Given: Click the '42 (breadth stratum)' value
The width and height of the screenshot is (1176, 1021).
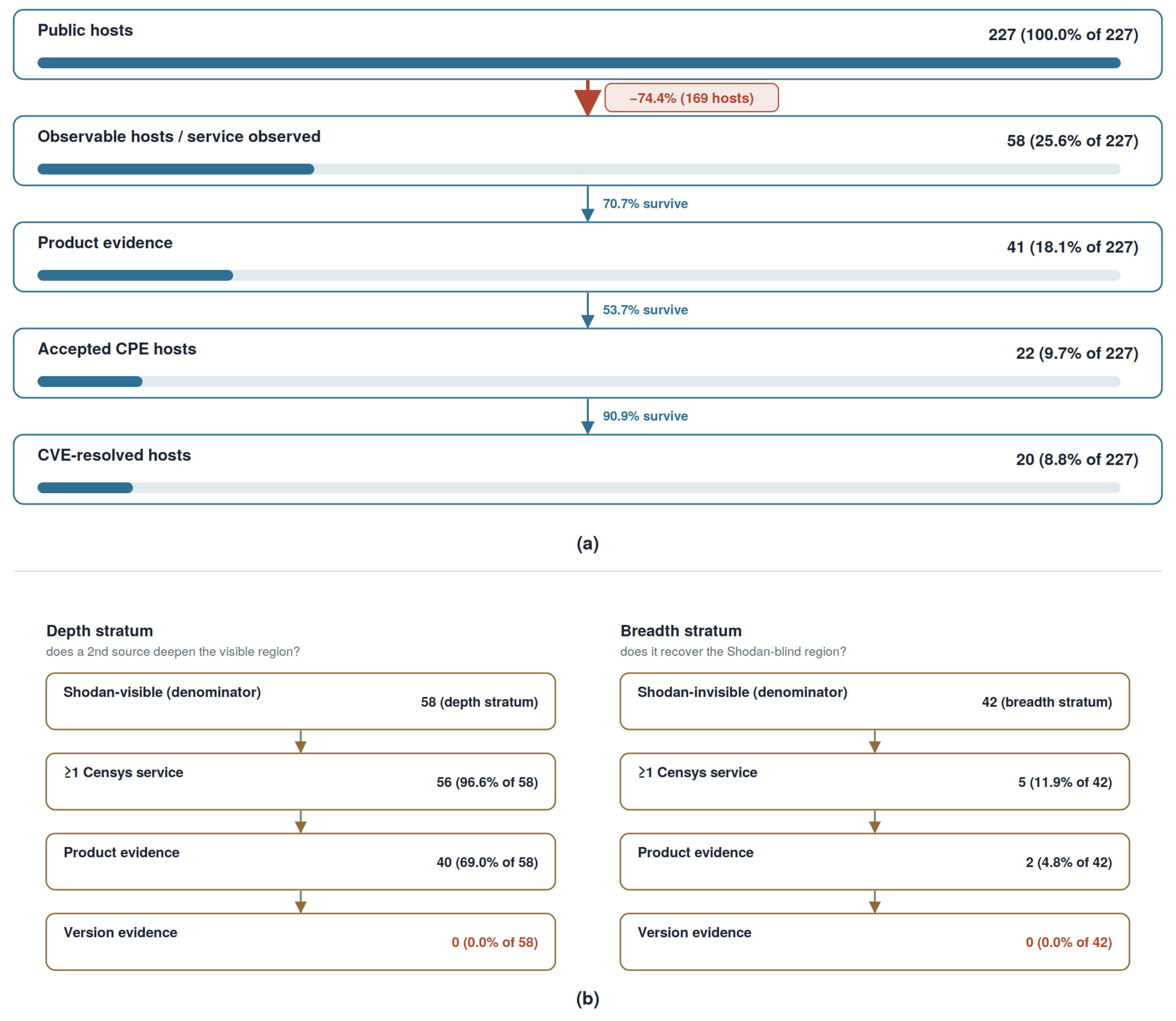Looking at the screenshot, I should [1047, 702].
